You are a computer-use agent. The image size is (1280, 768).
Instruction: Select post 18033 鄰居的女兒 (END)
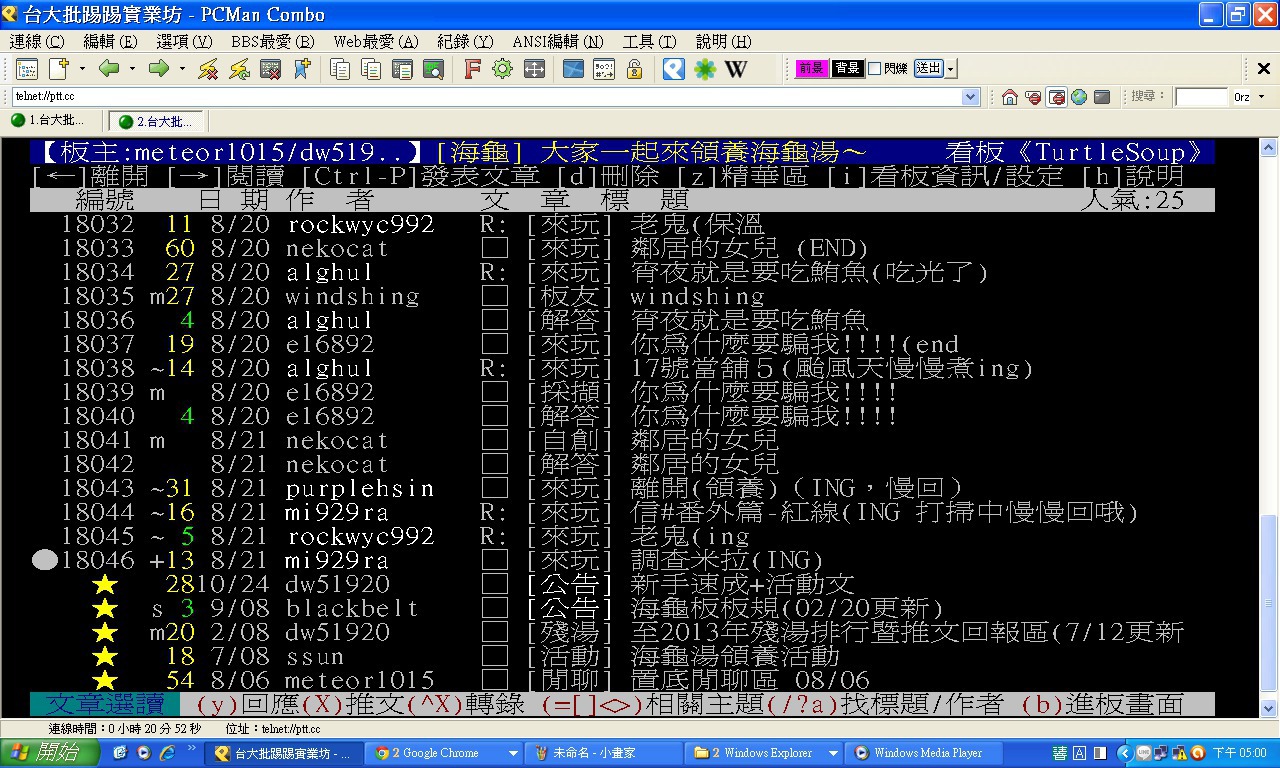tap(622, 248)
